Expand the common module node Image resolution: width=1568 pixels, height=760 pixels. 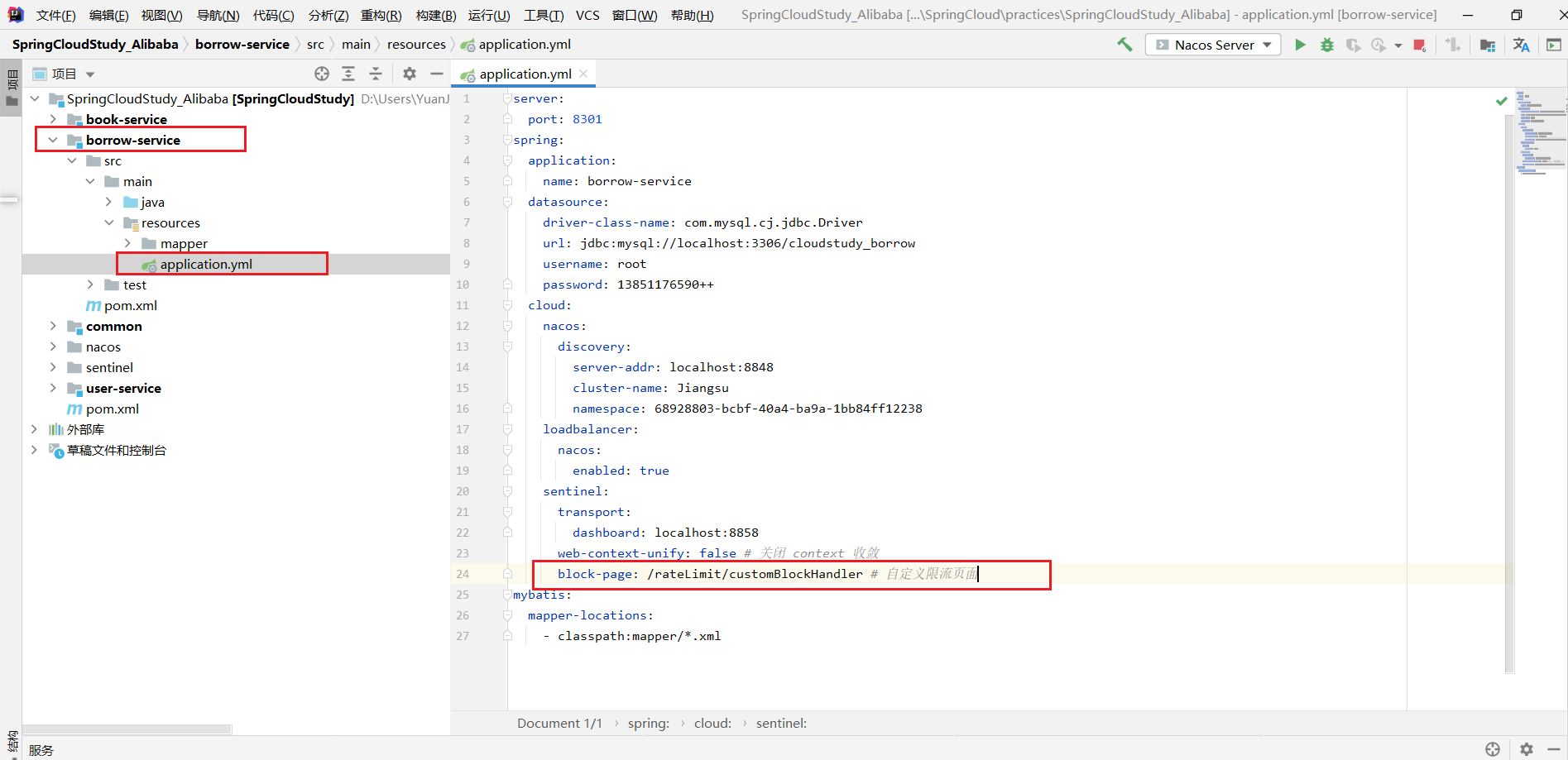[53, 326]
